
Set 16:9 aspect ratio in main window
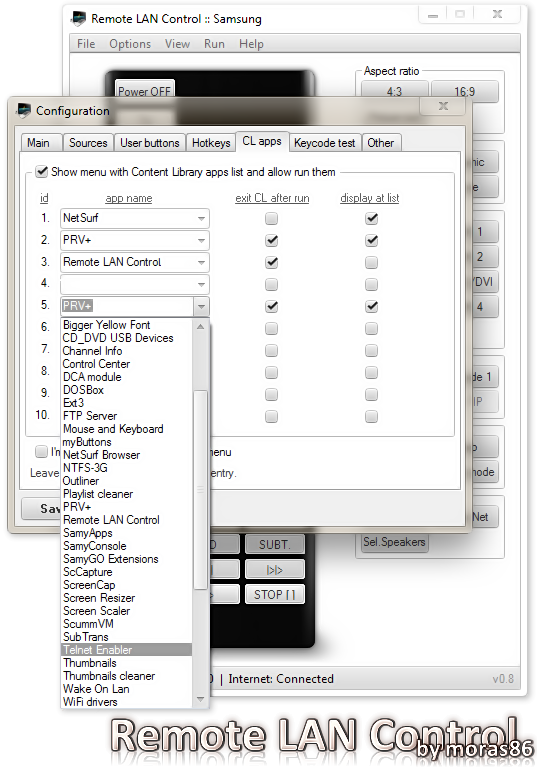(464, 92)
